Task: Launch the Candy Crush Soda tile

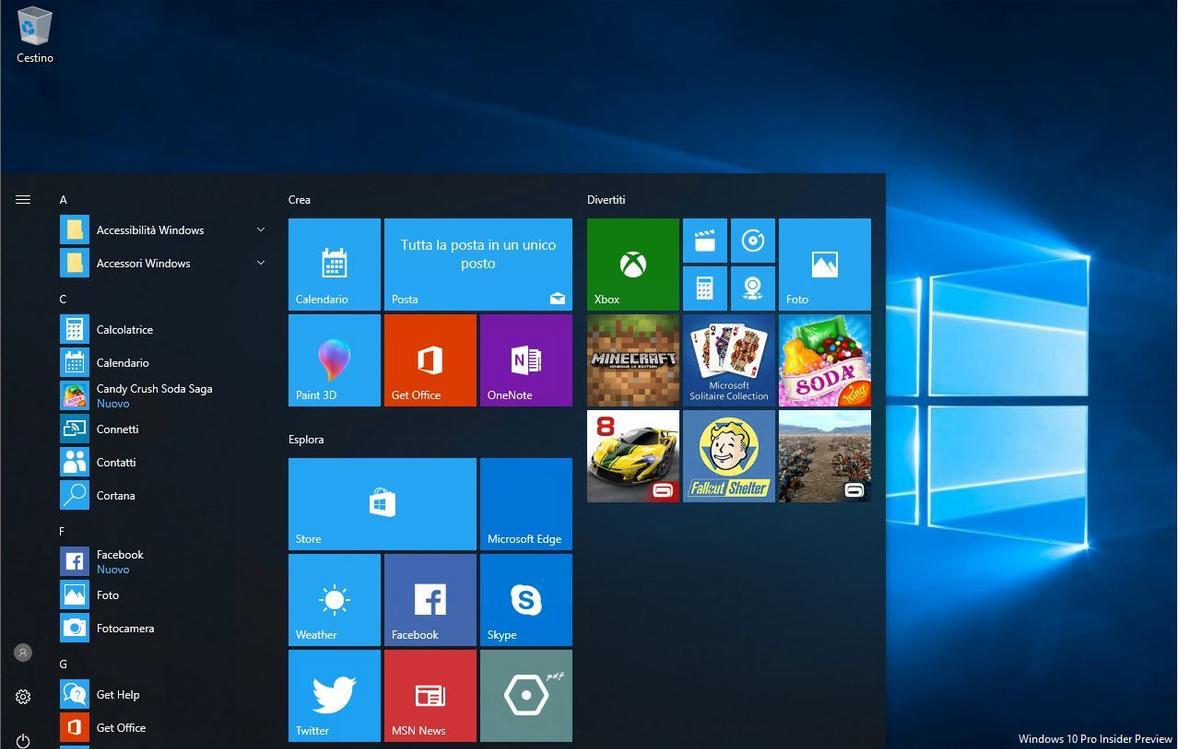Action: click(x=825, y=361)
